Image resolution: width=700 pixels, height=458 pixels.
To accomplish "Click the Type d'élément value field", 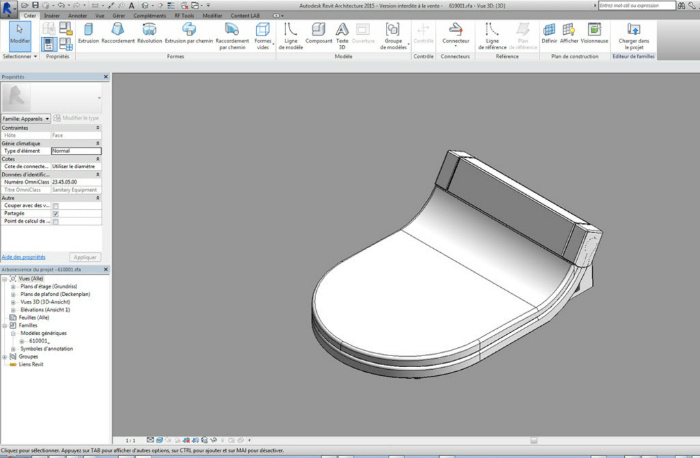I will [76, 151].
